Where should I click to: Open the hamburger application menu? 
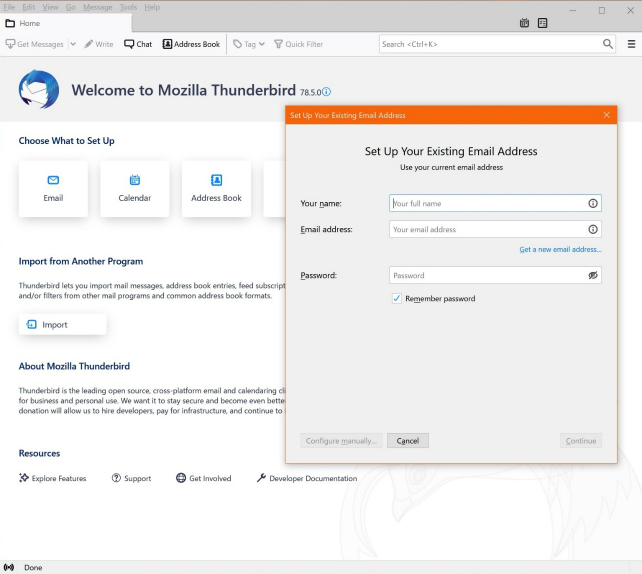coord(631,44)
